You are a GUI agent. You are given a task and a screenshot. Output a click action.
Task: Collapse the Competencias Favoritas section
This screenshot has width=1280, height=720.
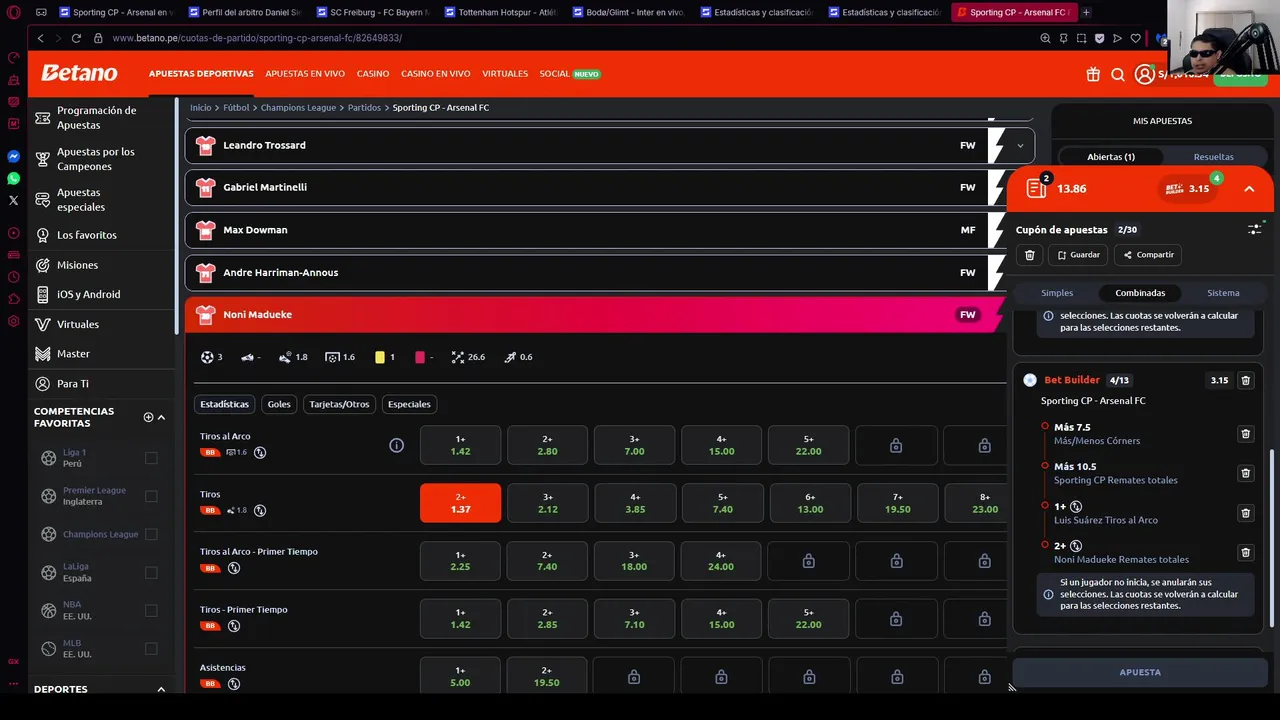(161, 417)
